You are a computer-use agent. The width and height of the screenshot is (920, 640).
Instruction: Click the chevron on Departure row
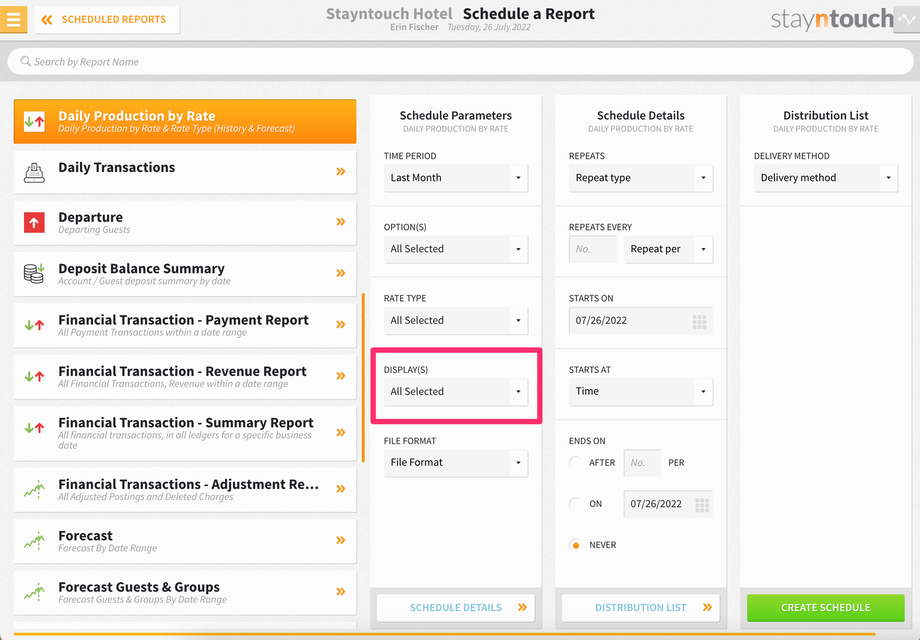pyautogui.click(x=340, y=222)
